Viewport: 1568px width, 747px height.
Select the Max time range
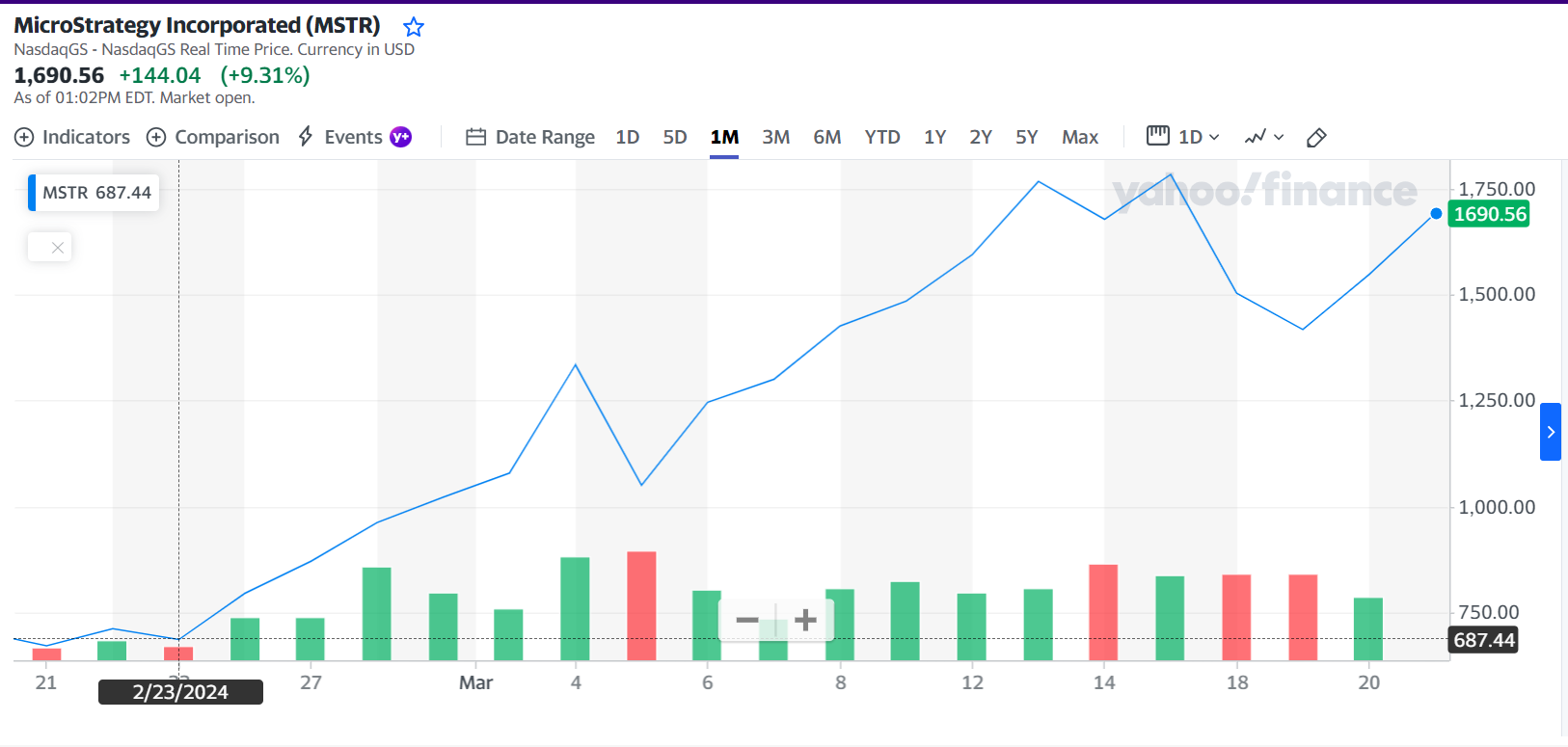click(1080, 137)
